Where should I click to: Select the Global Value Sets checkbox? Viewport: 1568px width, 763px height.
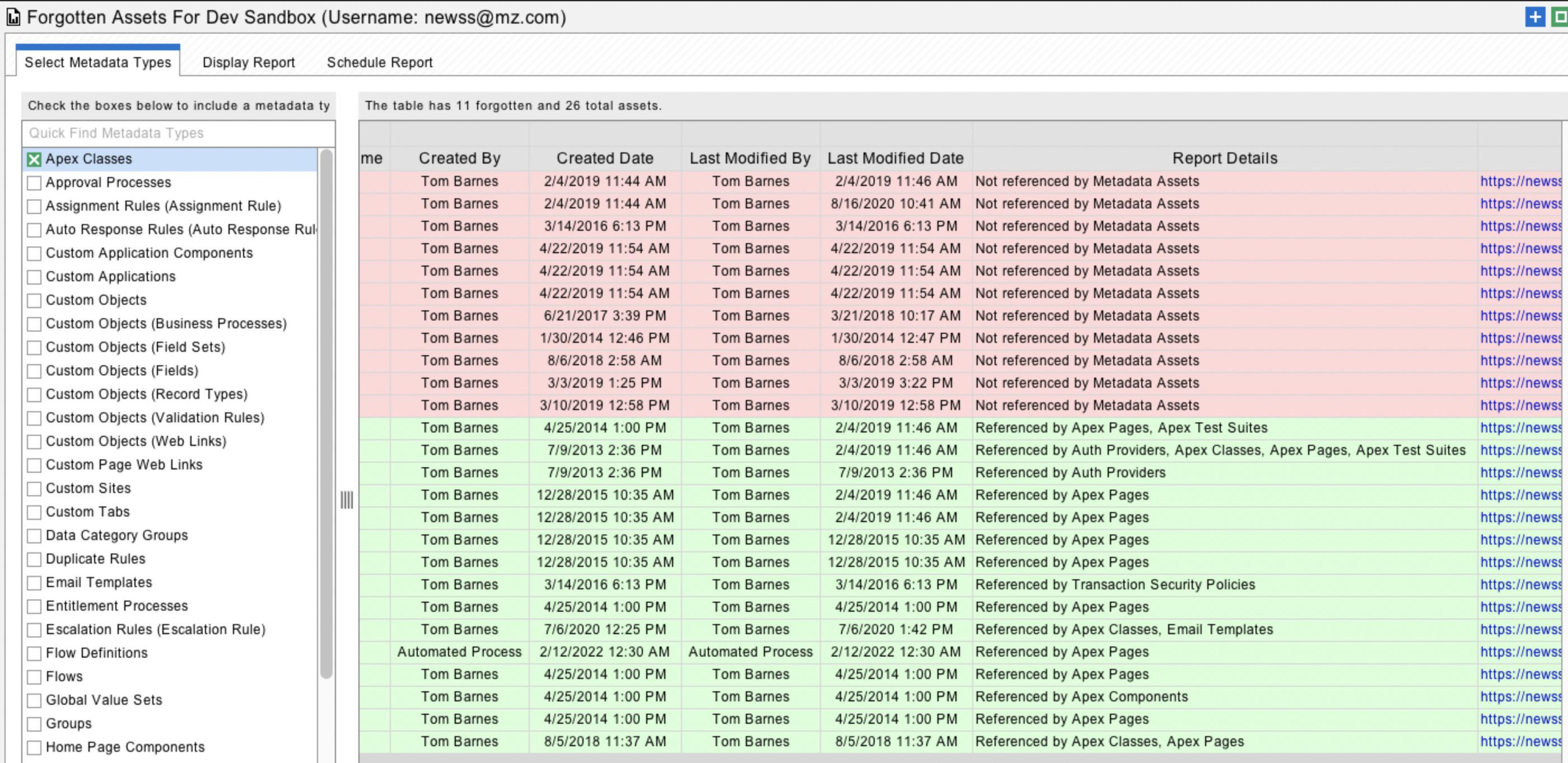click(x=34, y=700)
